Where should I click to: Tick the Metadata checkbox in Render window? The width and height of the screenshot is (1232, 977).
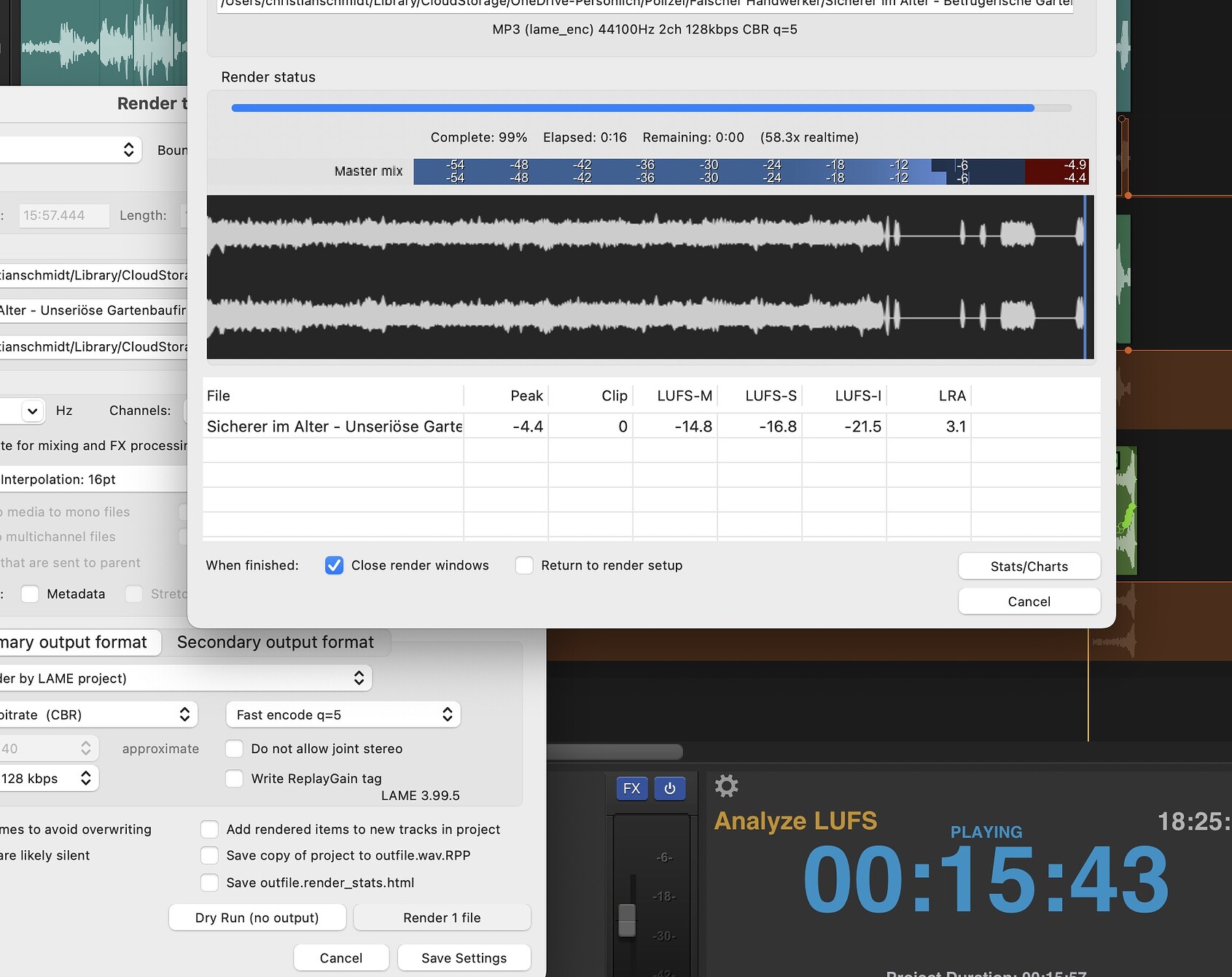click(30, 593)
